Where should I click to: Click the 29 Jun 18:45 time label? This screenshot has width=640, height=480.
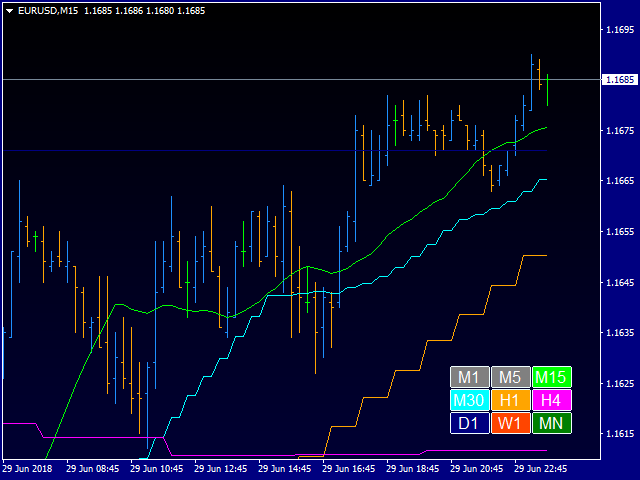coord(413,469)
